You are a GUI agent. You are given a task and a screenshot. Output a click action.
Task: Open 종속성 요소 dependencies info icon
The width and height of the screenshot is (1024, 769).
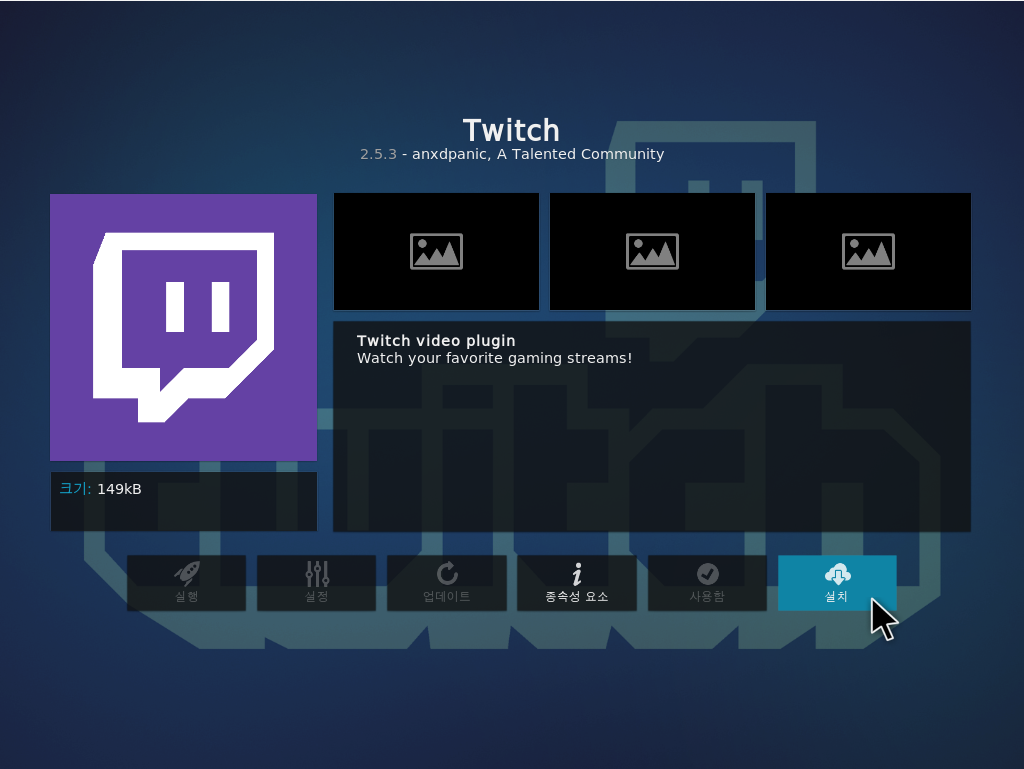(576, 573)
